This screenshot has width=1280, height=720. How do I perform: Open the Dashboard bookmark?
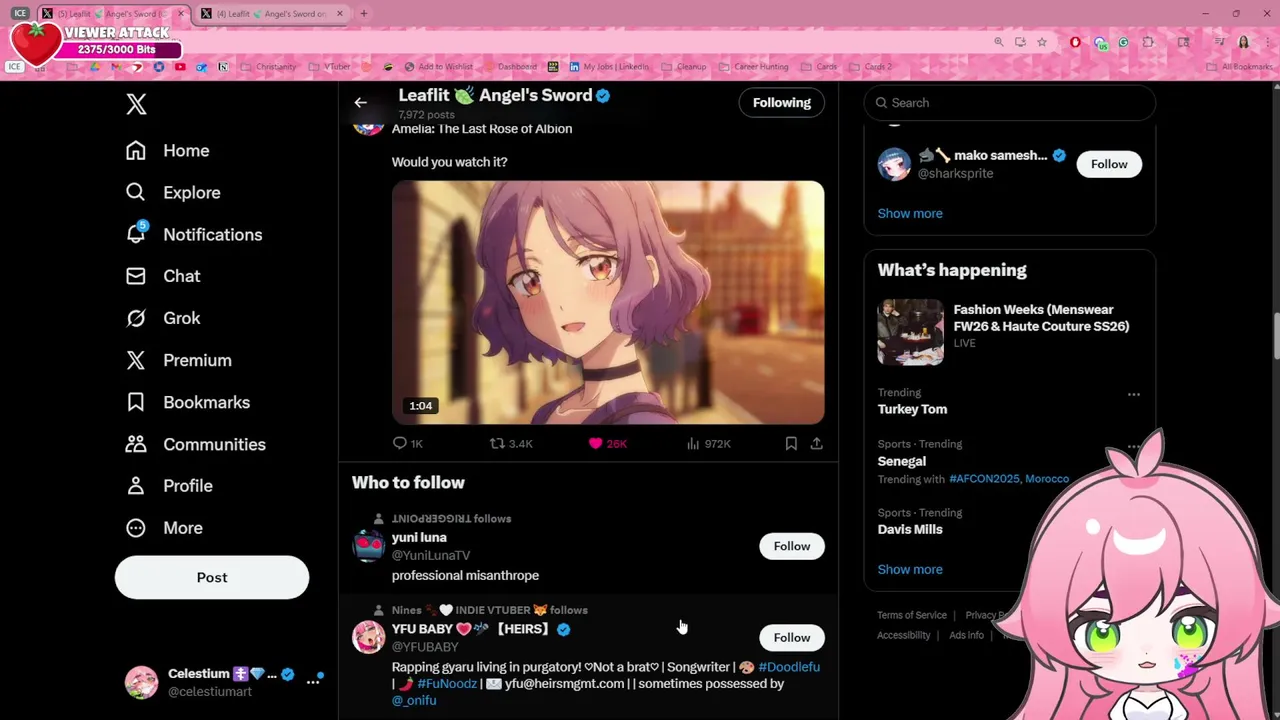click(509, 67)
